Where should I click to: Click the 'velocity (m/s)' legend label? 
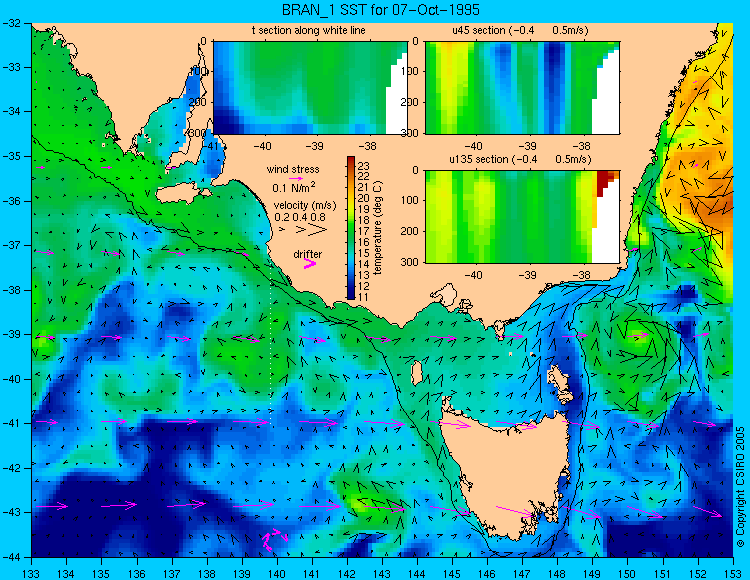305,206
